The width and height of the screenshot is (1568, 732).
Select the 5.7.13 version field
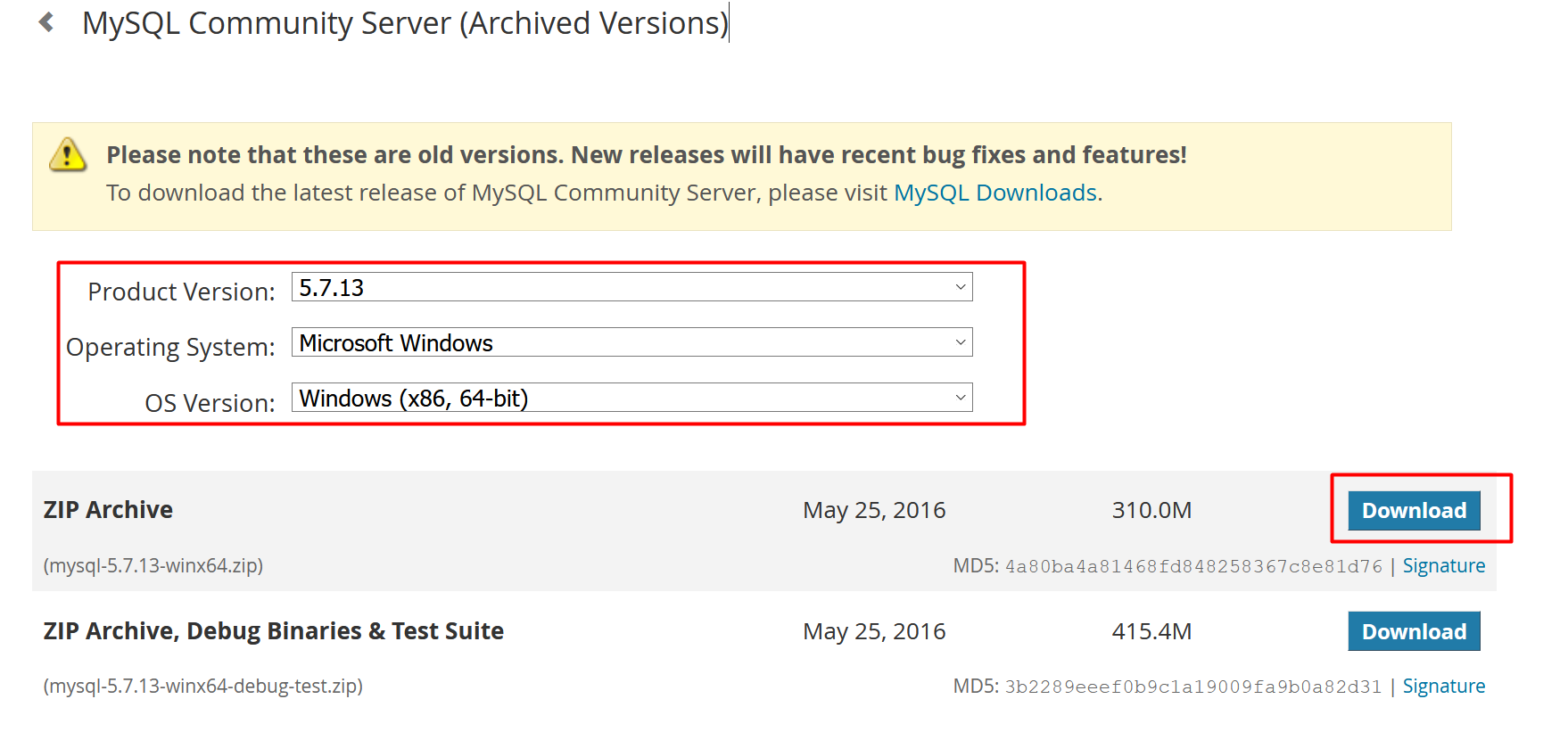click(624, 287)
